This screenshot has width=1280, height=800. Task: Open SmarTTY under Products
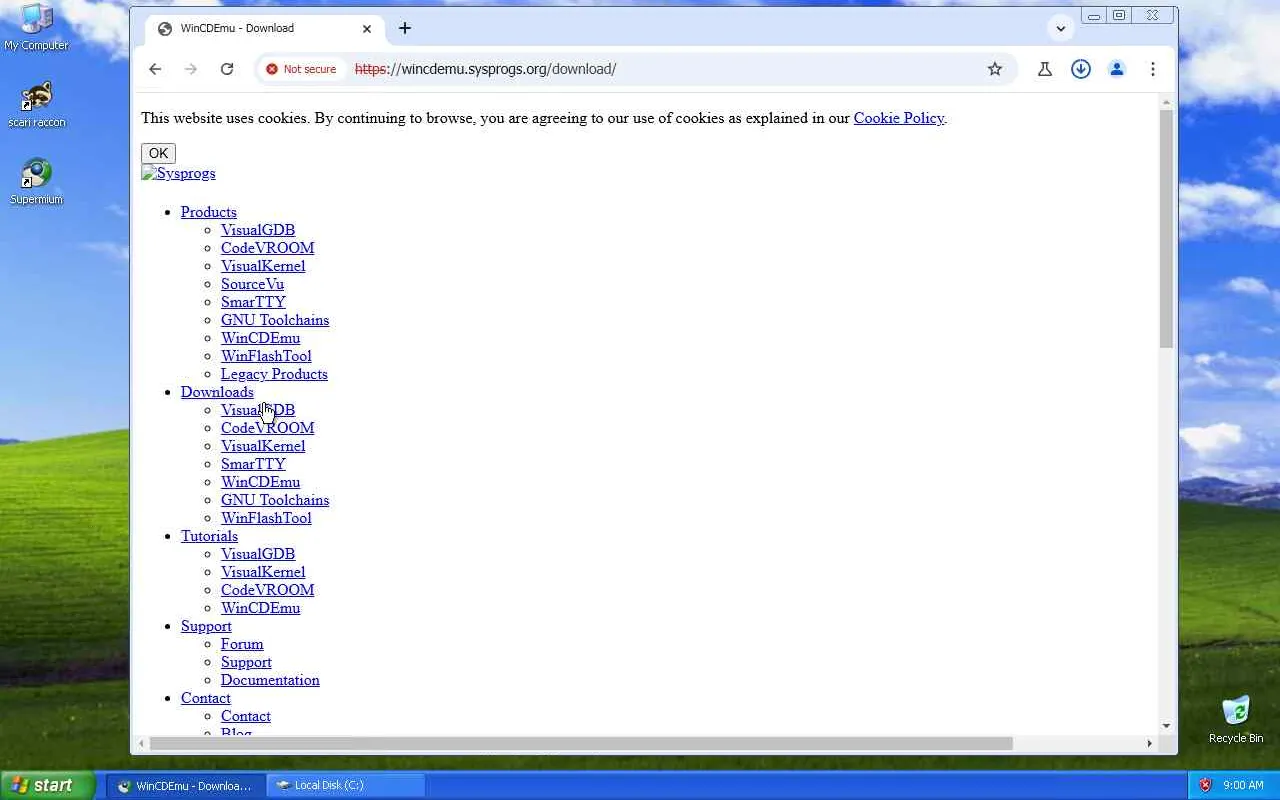pos(253,302)
